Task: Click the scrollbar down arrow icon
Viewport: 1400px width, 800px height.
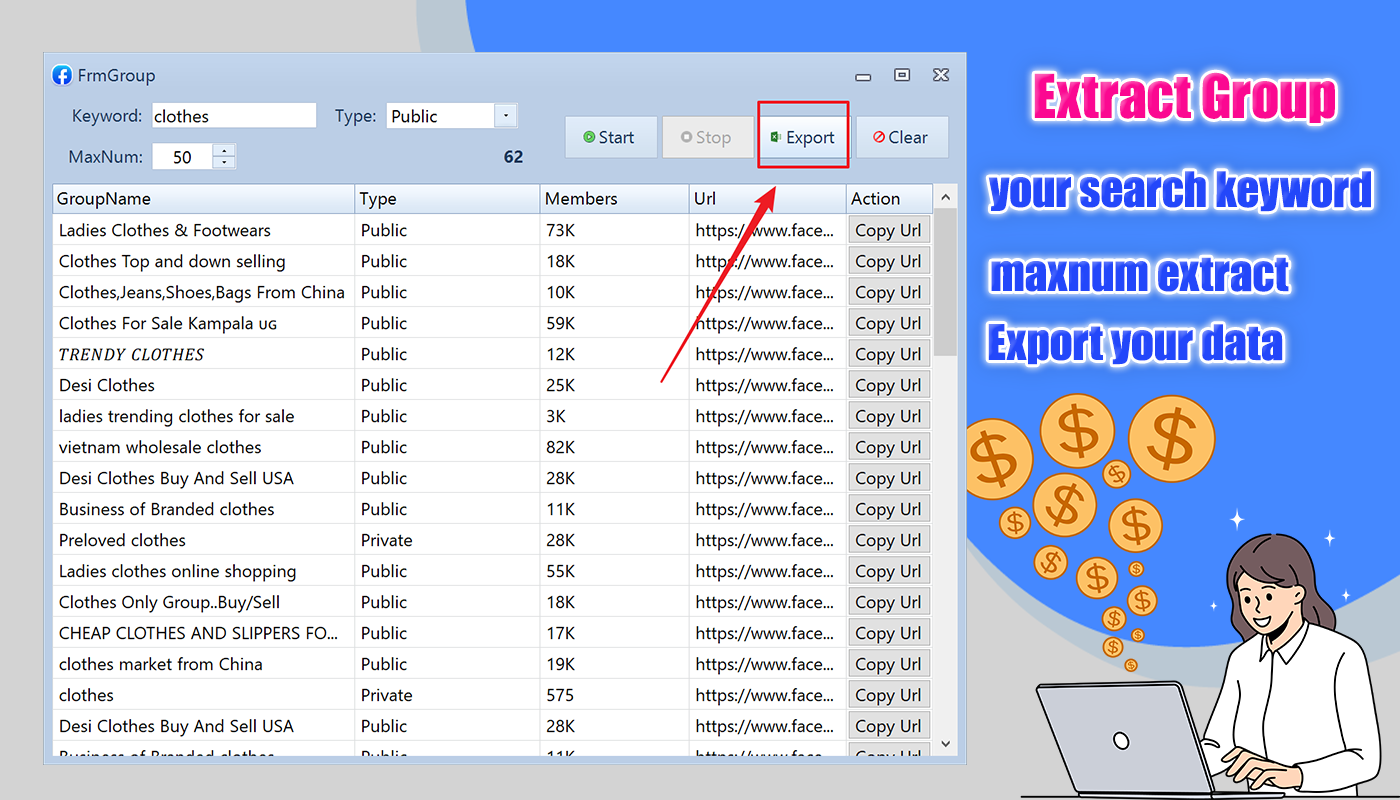Action: pos(944,743)
